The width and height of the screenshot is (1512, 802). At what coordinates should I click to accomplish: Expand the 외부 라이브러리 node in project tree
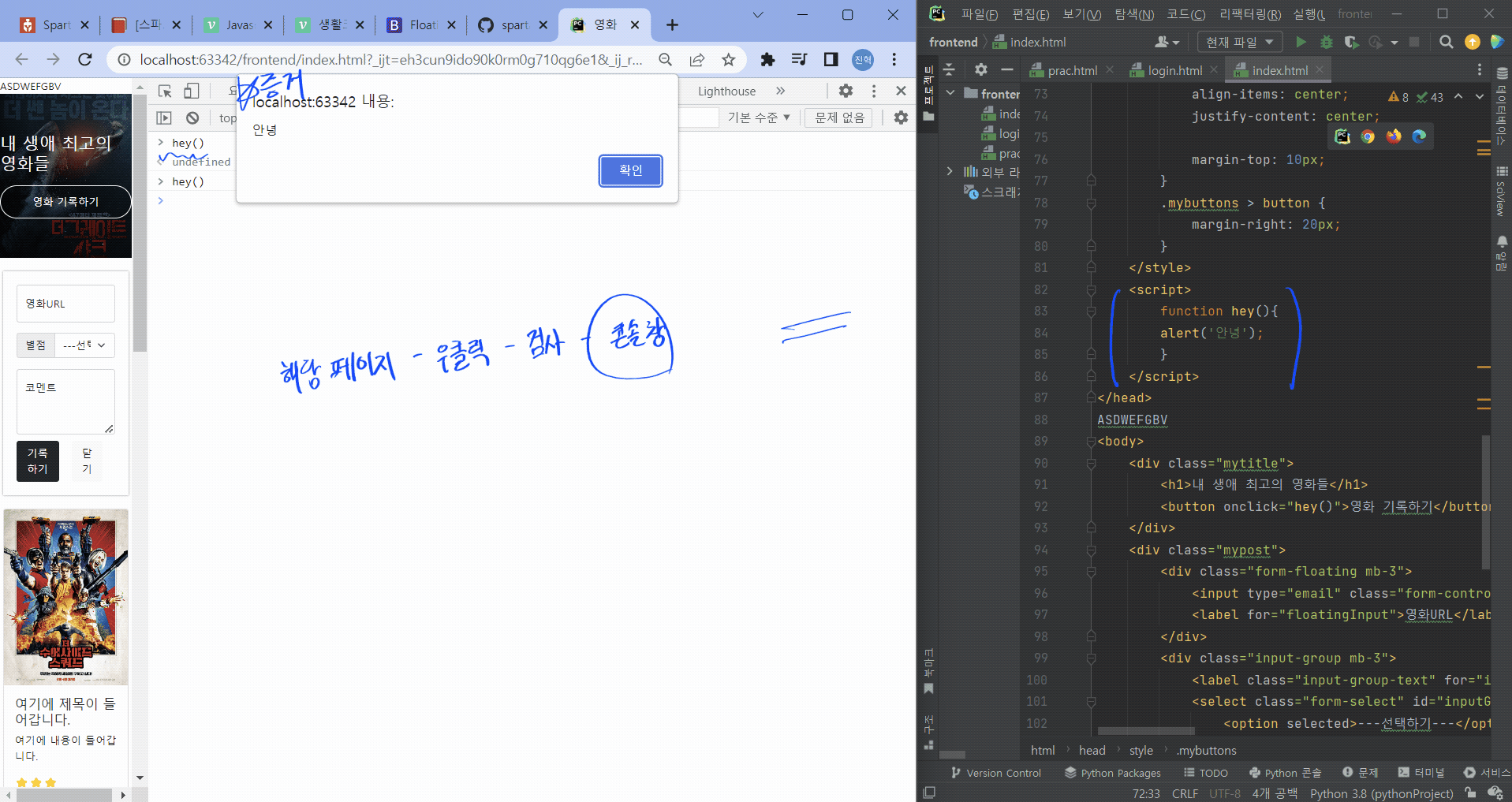(949, 171)
